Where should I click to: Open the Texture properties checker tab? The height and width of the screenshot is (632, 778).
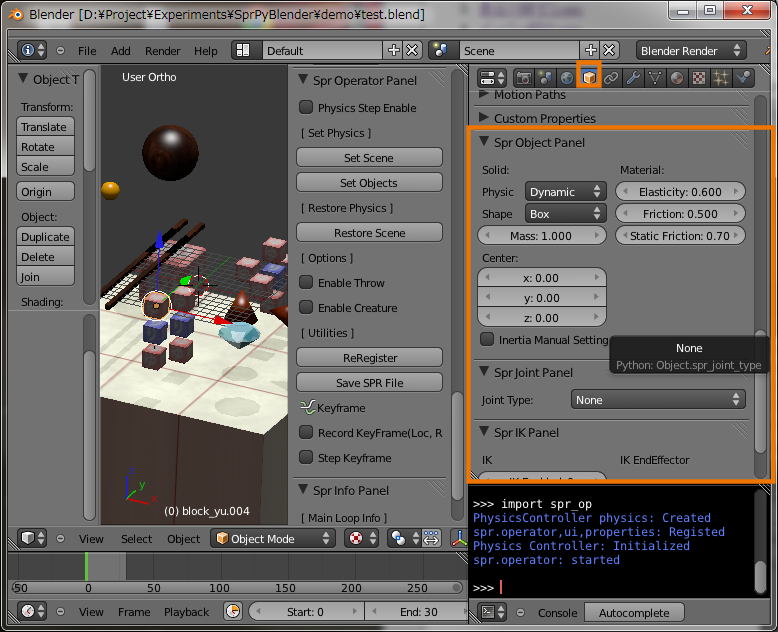(x=699, y=78)
